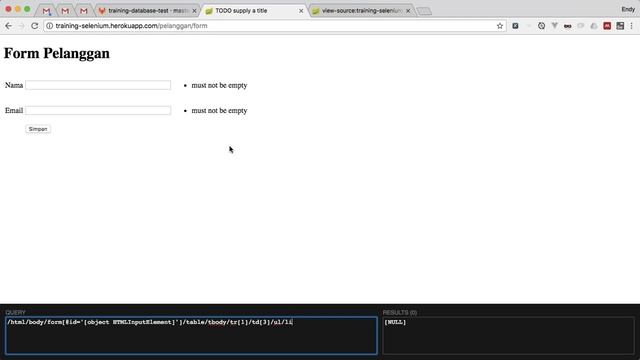Click the red extension icon in toolbar

click(607, 26)
